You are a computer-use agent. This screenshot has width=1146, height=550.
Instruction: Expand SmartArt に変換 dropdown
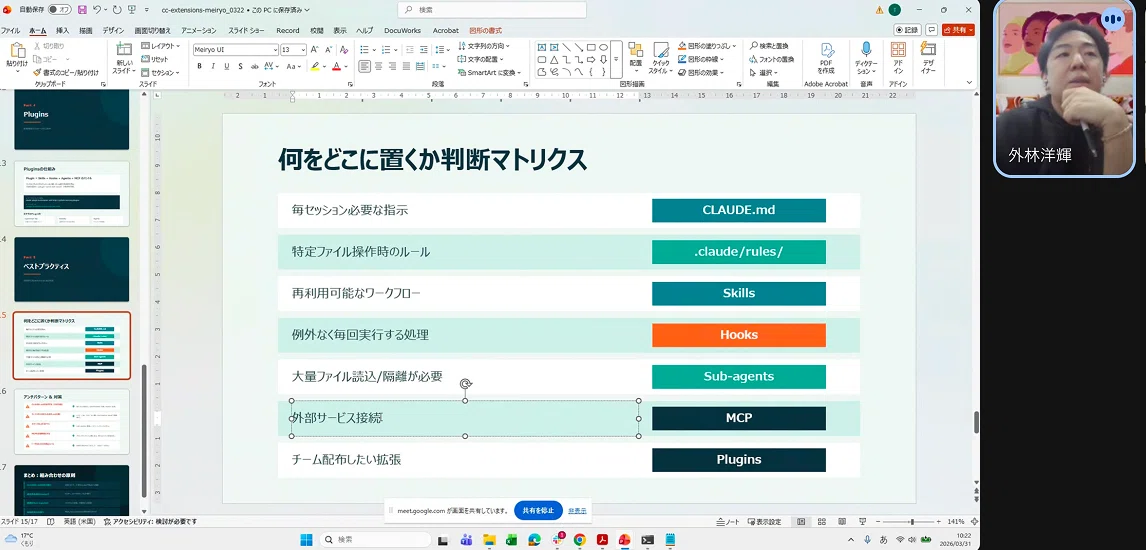coord(490,72)
